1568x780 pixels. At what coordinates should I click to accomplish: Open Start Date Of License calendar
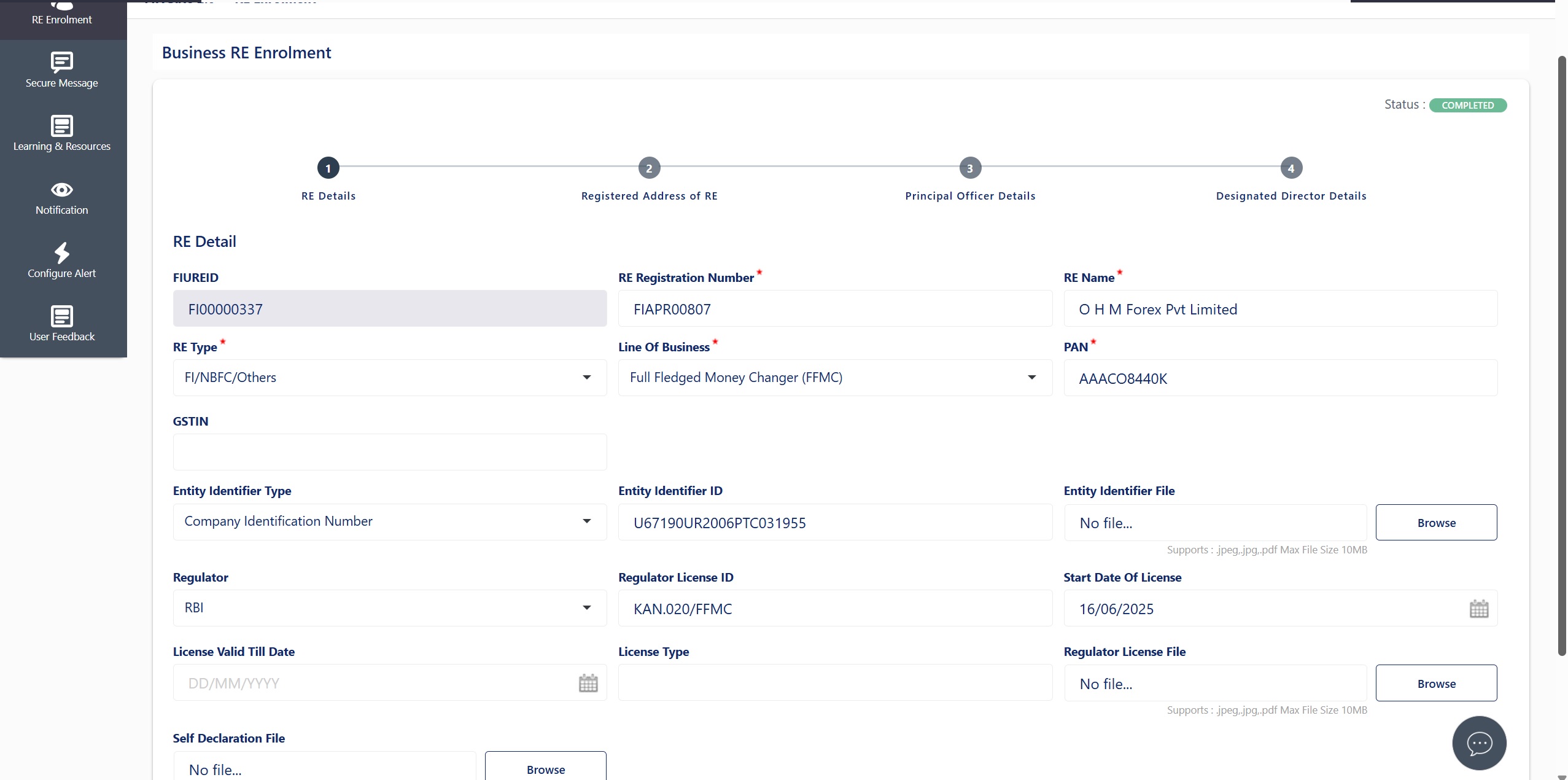pos(1479,609)
